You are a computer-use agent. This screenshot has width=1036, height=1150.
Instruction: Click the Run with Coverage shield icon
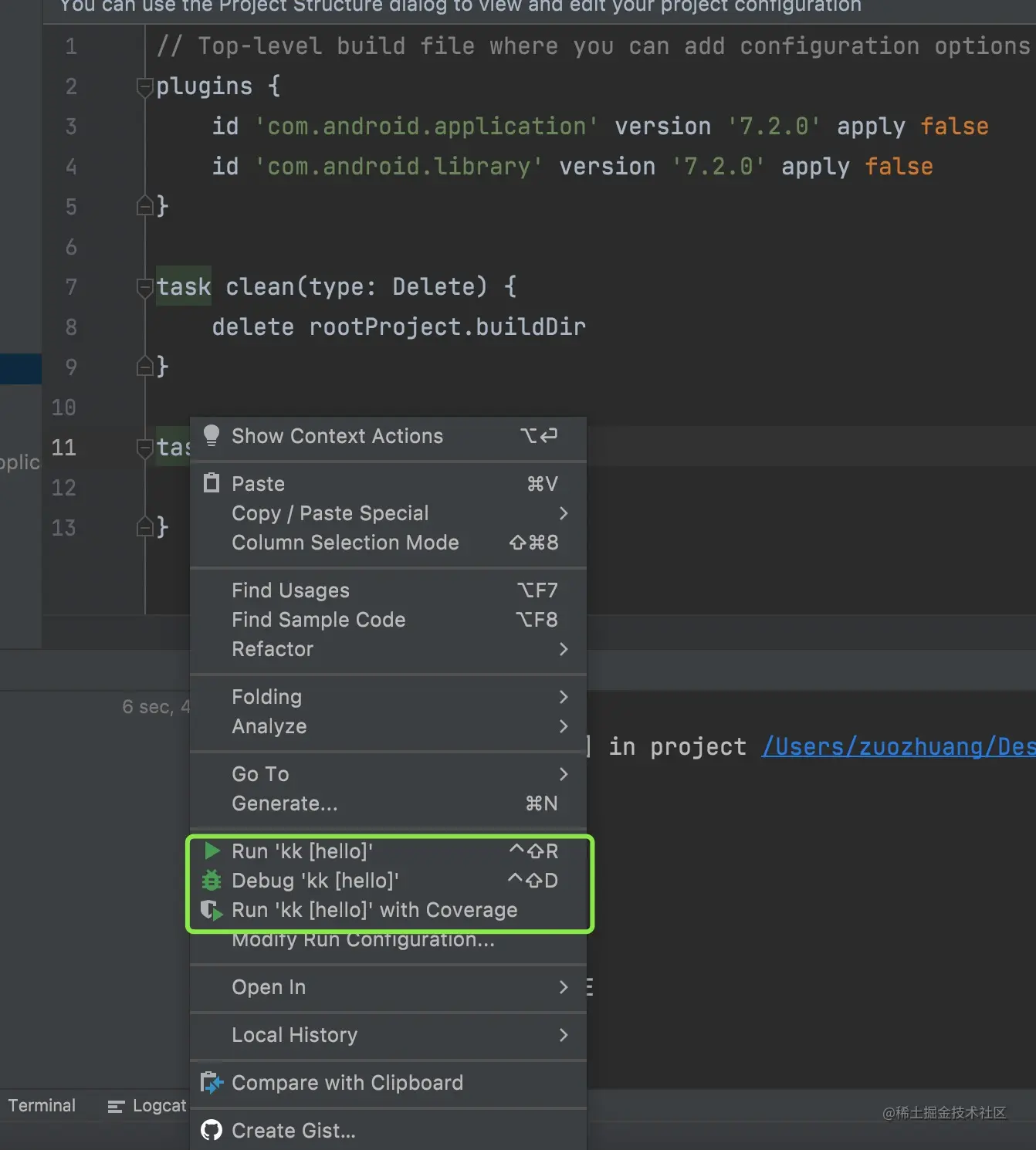(212, 910)
